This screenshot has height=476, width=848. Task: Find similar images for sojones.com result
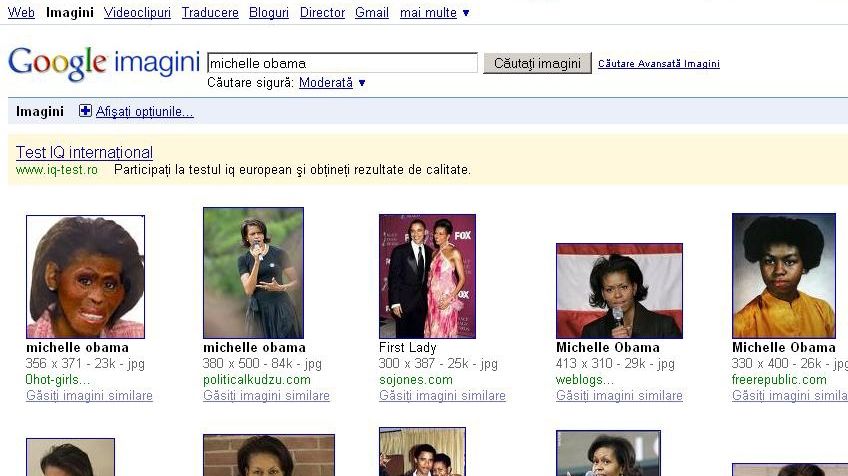click(x=442, y=396)
